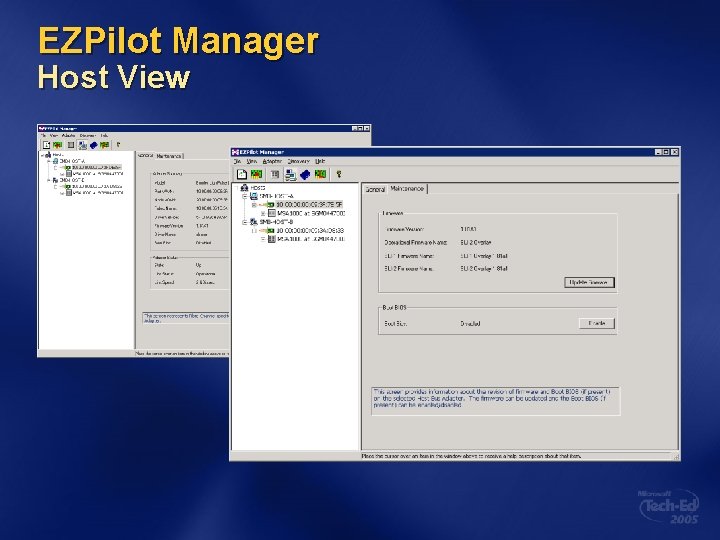Click MSA1000 storage icon under SMB-HOST-B, front window
The image size is (720, 540).
pyautogui.click(x=272, y=239)
